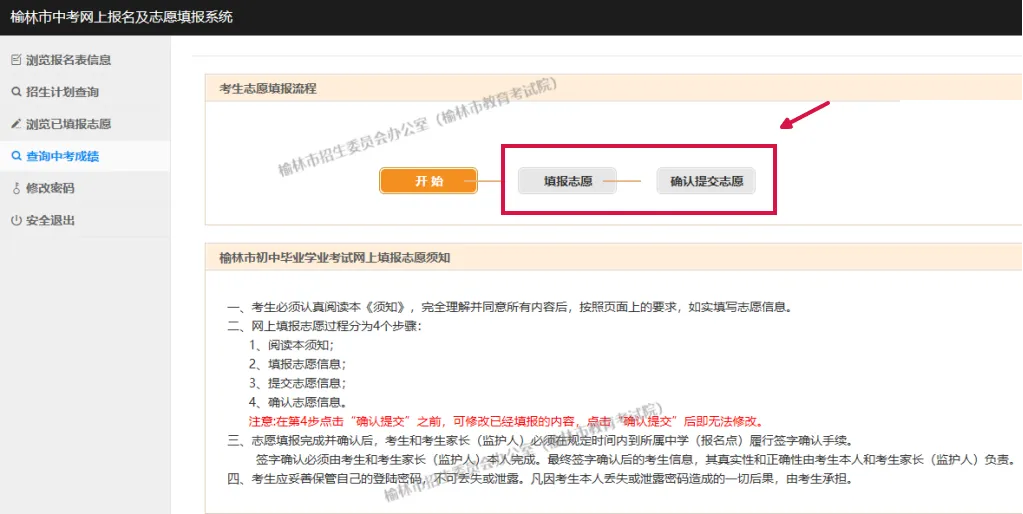Open the 查询中考成绩 sidebar page
Screen dimensions: 1023x514
click(x=62, y=156)
